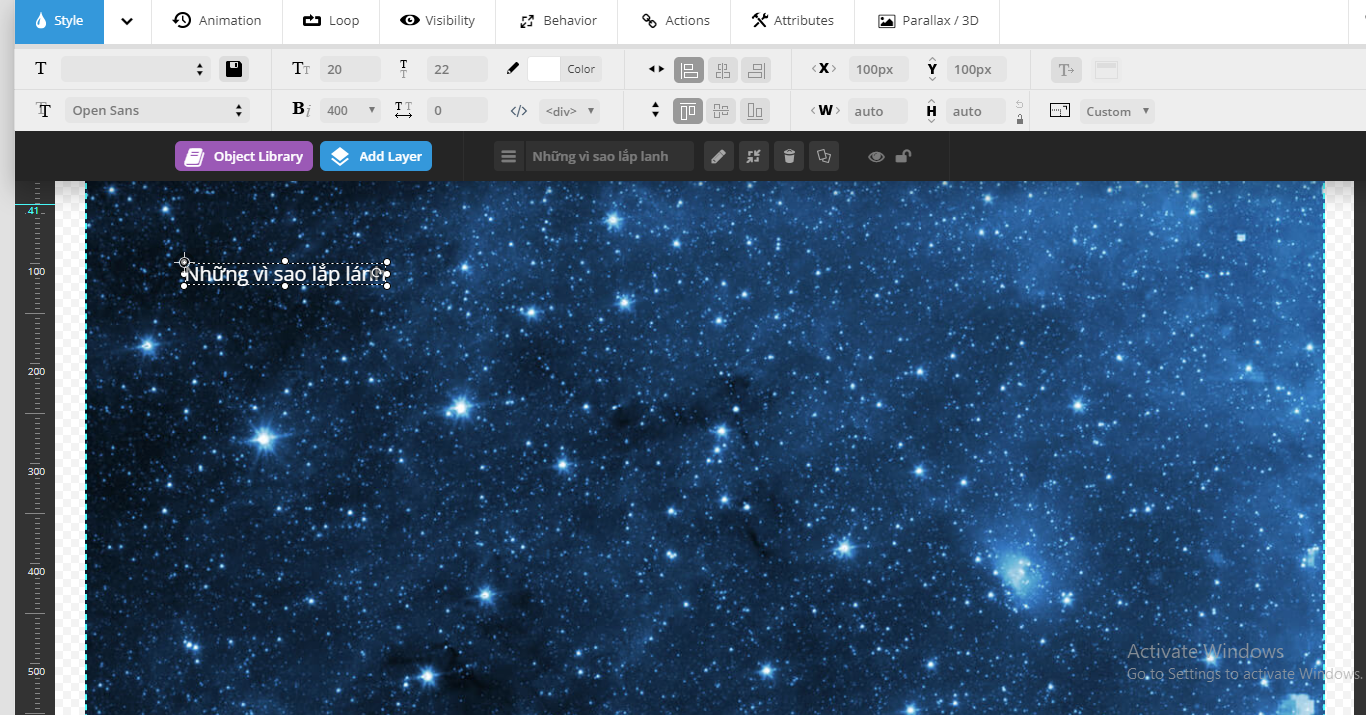Image resolution: width=1366 pixels, height=715 pixels.
Task: Open the Custom size preset dropdown
Action: 1116,111
